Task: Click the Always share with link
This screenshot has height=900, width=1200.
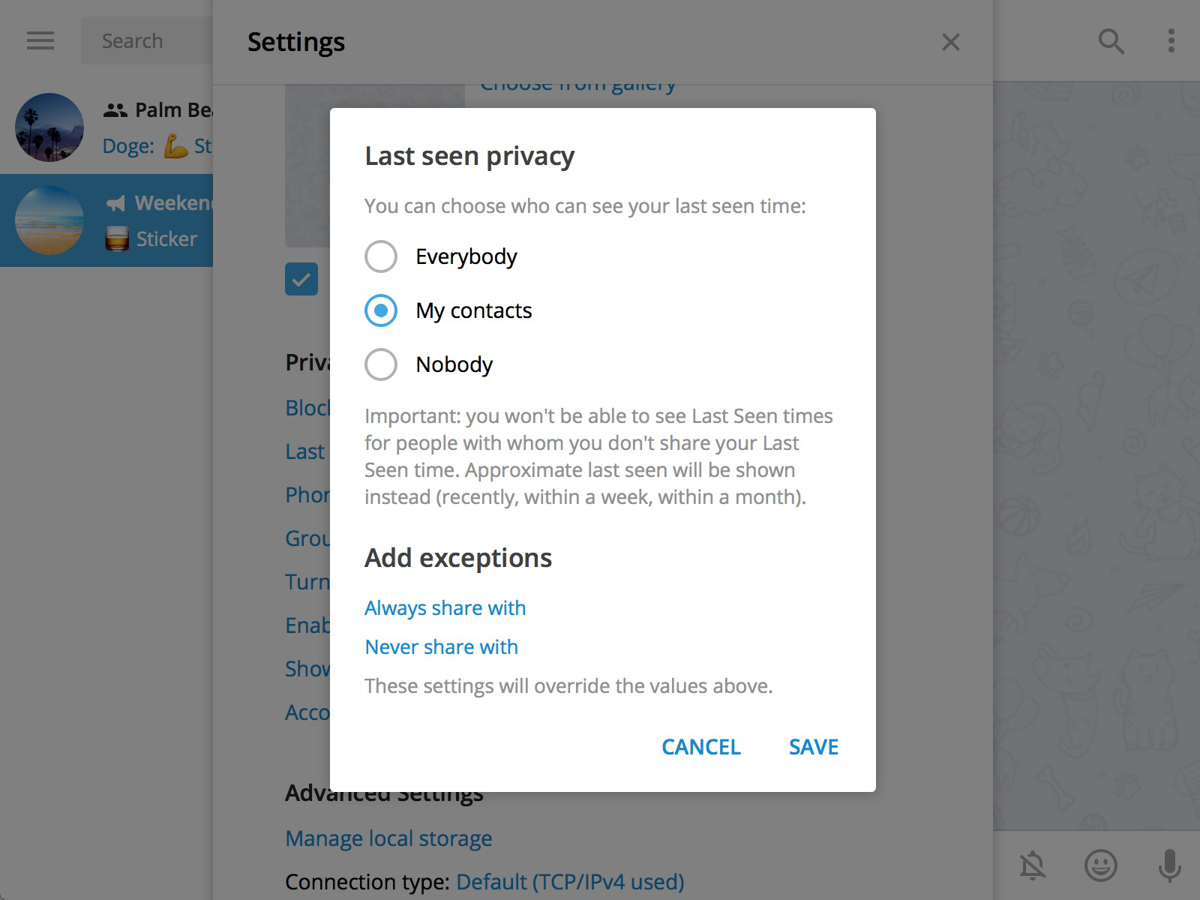Action: [x=445, y=608]
